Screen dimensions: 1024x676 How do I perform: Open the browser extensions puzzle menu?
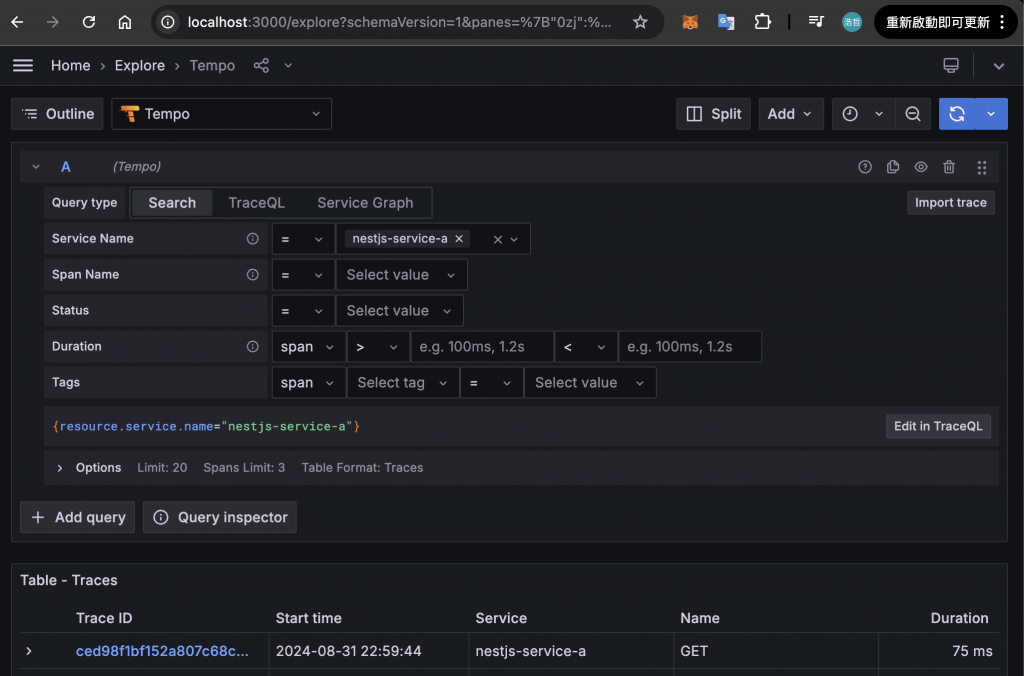762,22
